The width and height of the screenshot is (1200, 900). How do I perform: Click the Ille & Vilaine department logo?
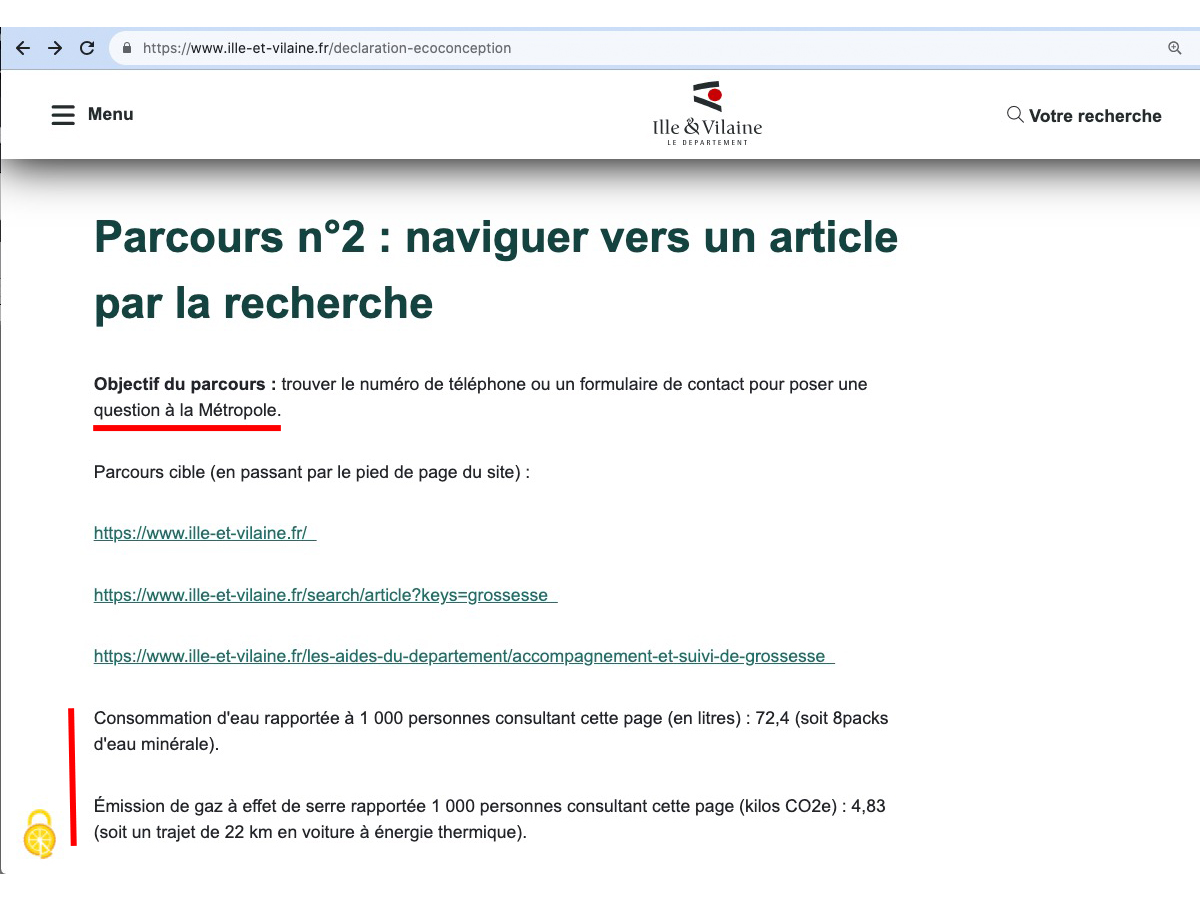[x=707, y=114]
